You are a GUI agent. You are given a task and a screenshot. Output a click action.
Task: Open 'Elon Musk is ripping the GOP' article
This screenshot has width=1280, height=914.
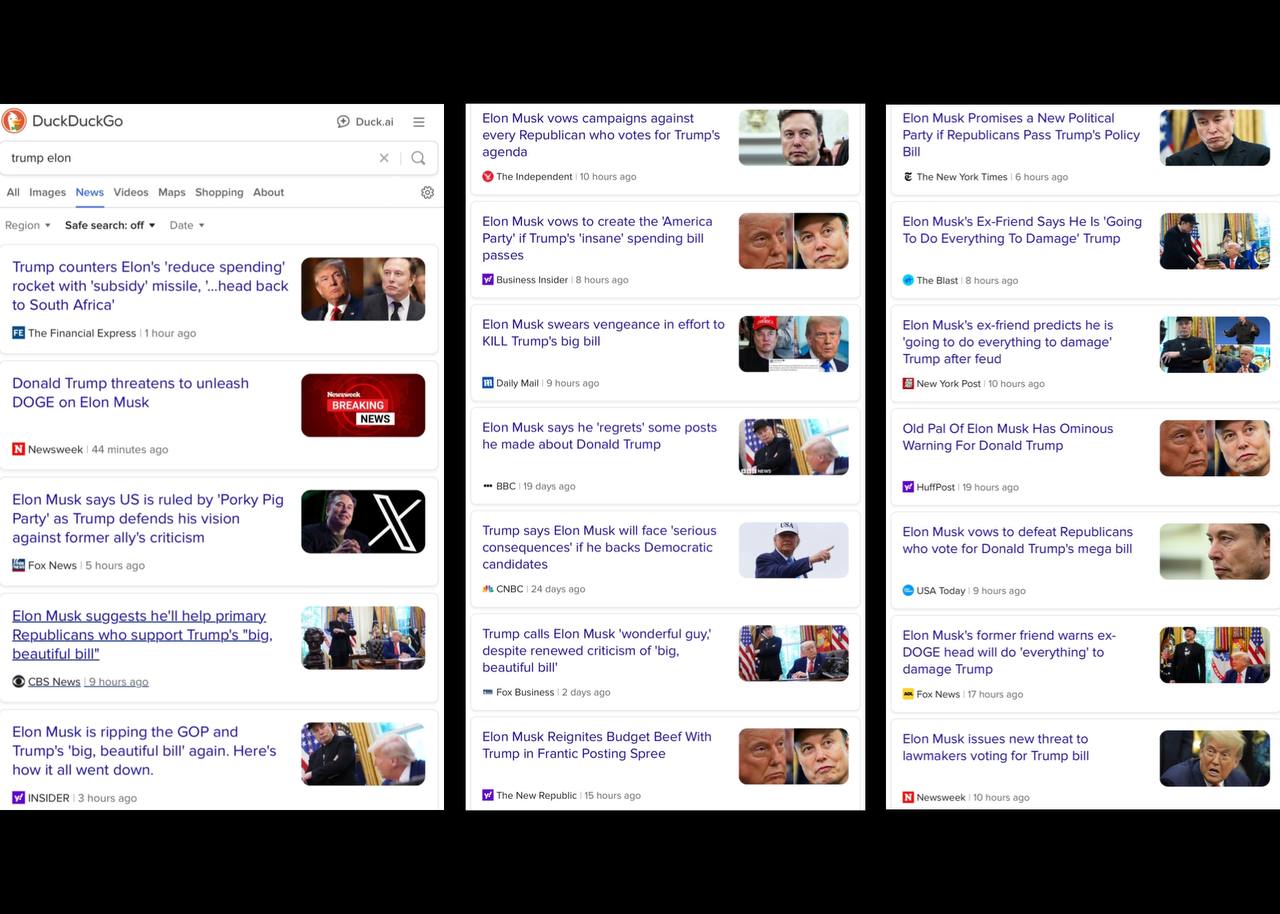[144, 751]
